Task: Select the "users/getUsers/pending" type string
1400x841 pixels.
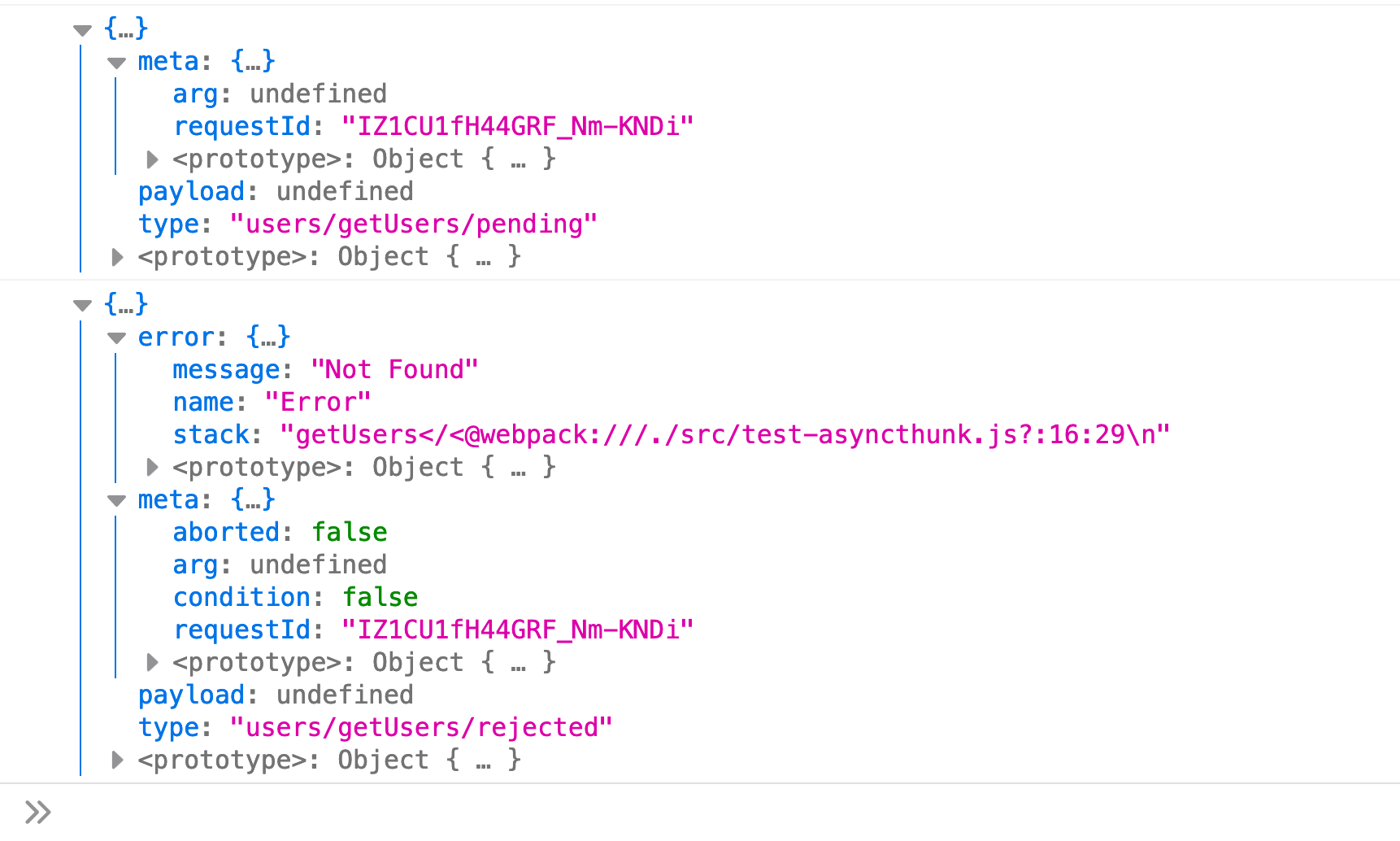Action: (414, 224)
